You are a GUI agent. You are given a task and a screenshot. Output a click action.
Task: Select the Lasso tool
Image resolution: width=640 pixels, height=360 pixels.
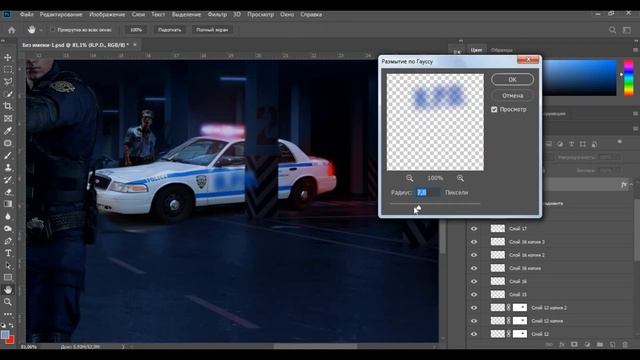point(8,82)
